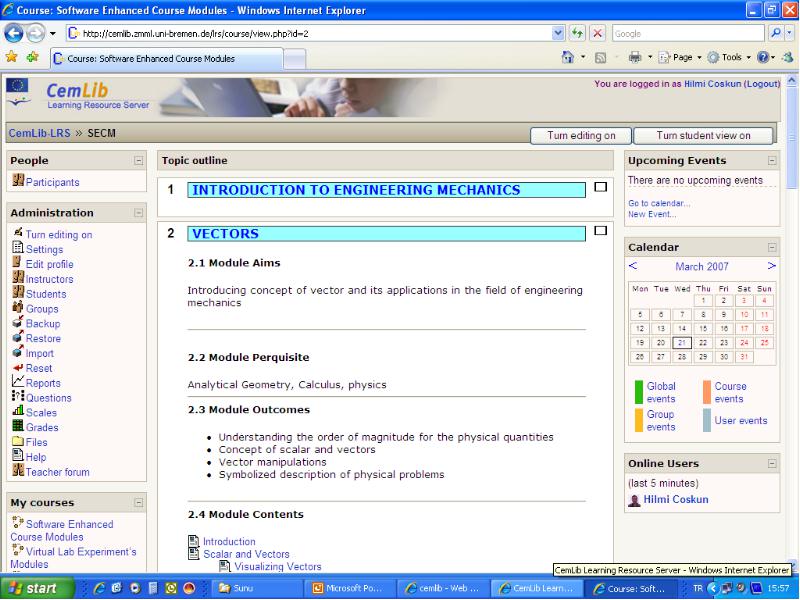Open the Files folder icon
This screenshot has width=800, height=600.
click(18, 441)
